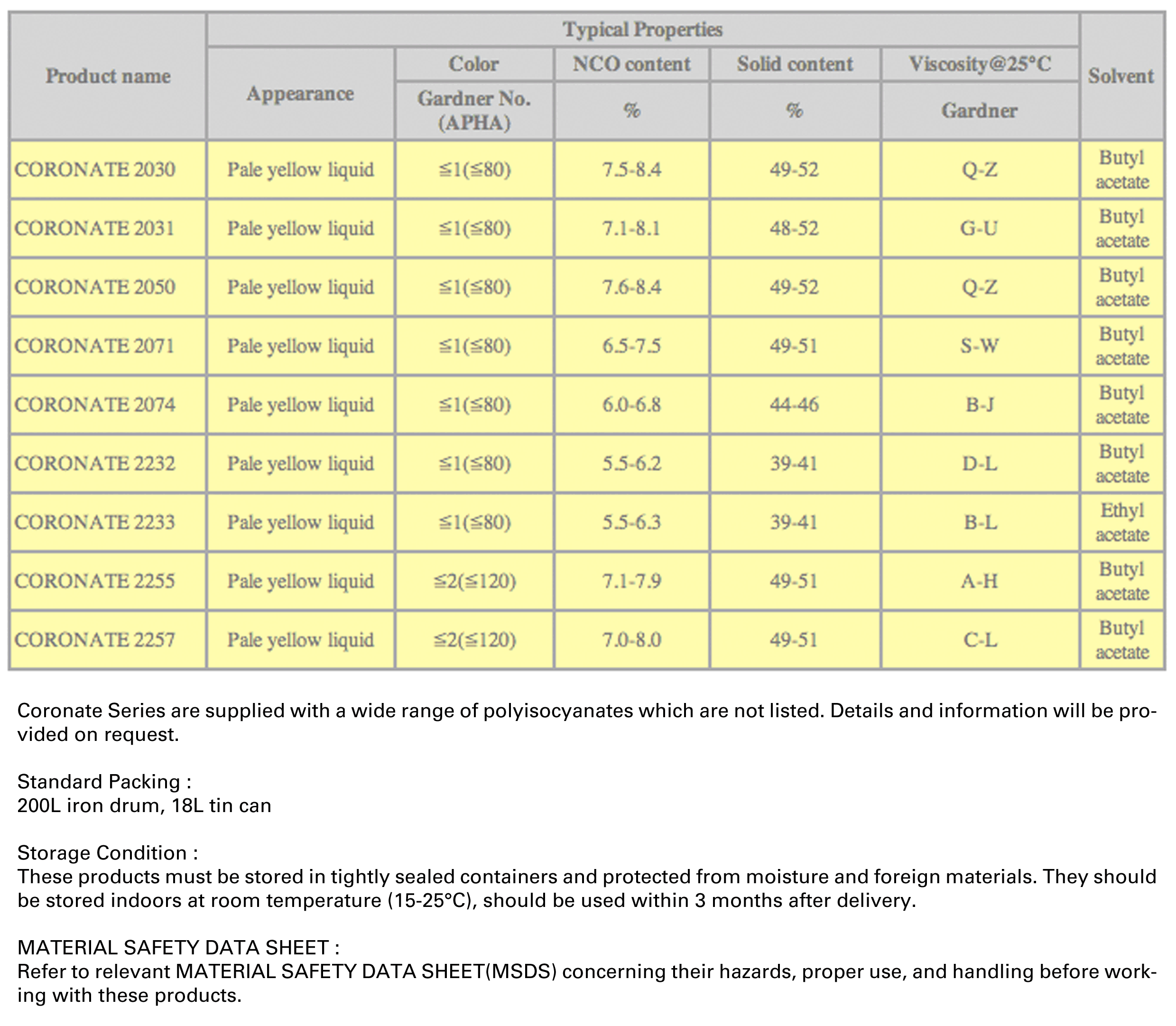Select 'Pale yellow liquid' in CORONATE 2074 row
The width and height of the screenshot is (1176, 1026).
[x=301, y=405]
